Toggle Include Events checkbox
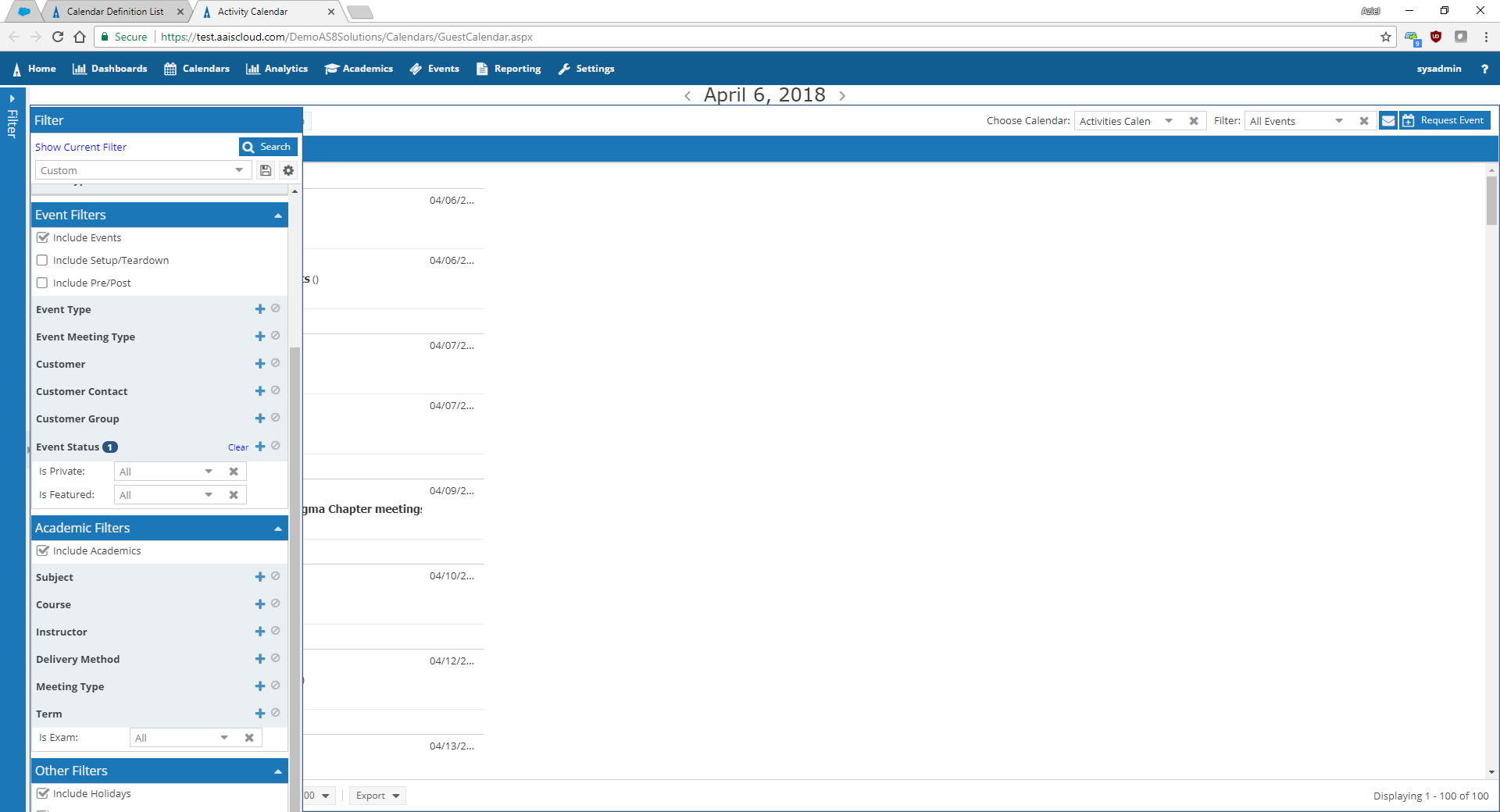Screen dimensions: 1500x812 click(x=42, y=237)
